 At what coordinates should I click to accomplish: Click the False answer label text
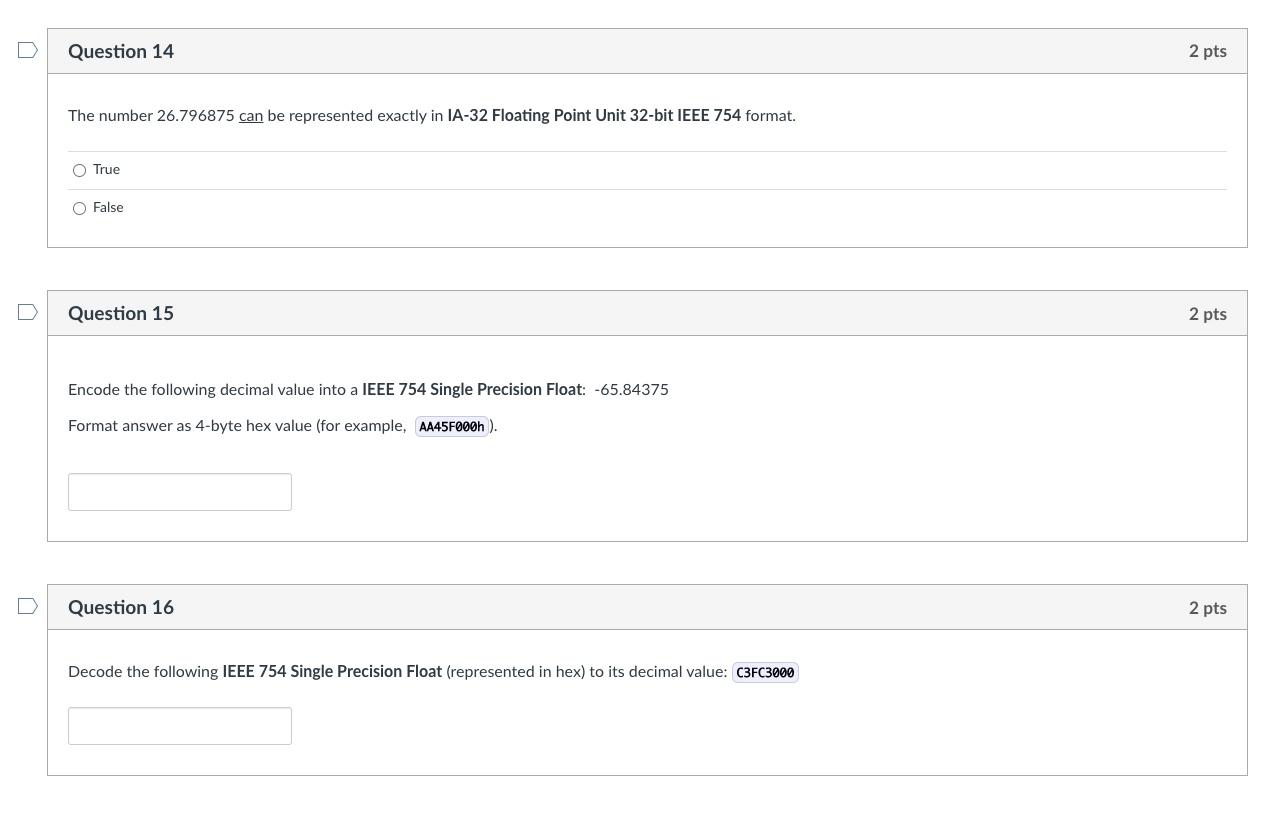(108, 207)
